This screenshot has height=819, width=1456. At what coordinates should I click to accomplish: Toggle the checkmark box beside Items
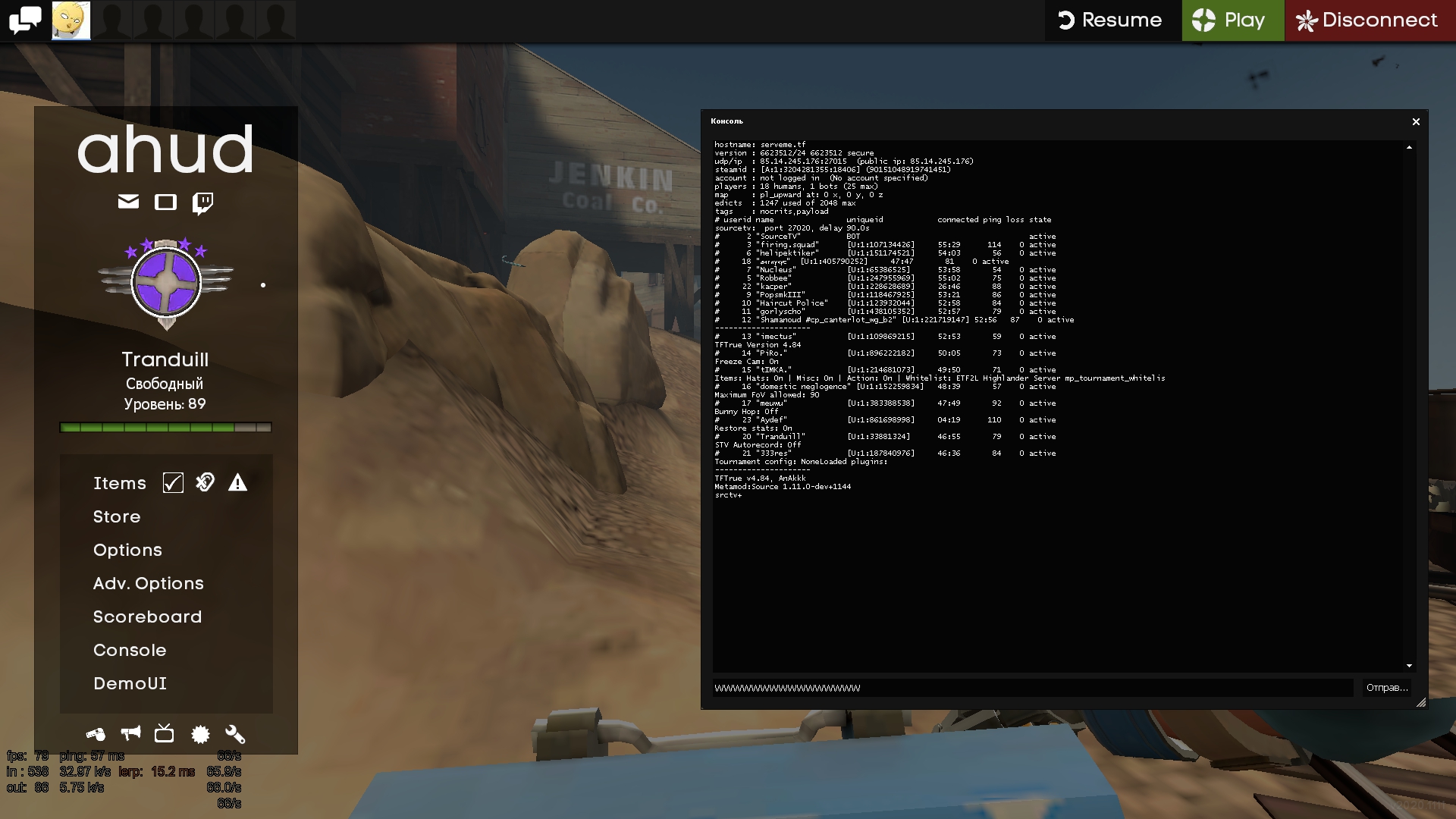tap(173, 483)
